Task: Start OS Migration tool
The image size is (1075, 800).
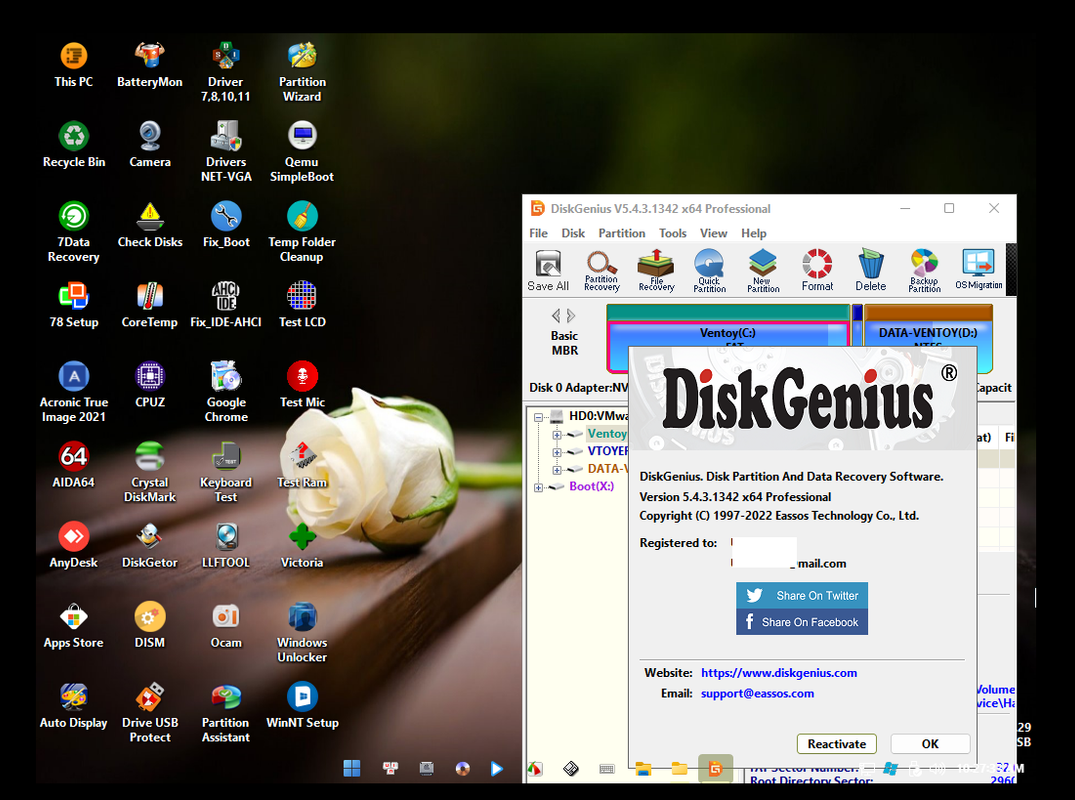Action: (x=978, y=270)
